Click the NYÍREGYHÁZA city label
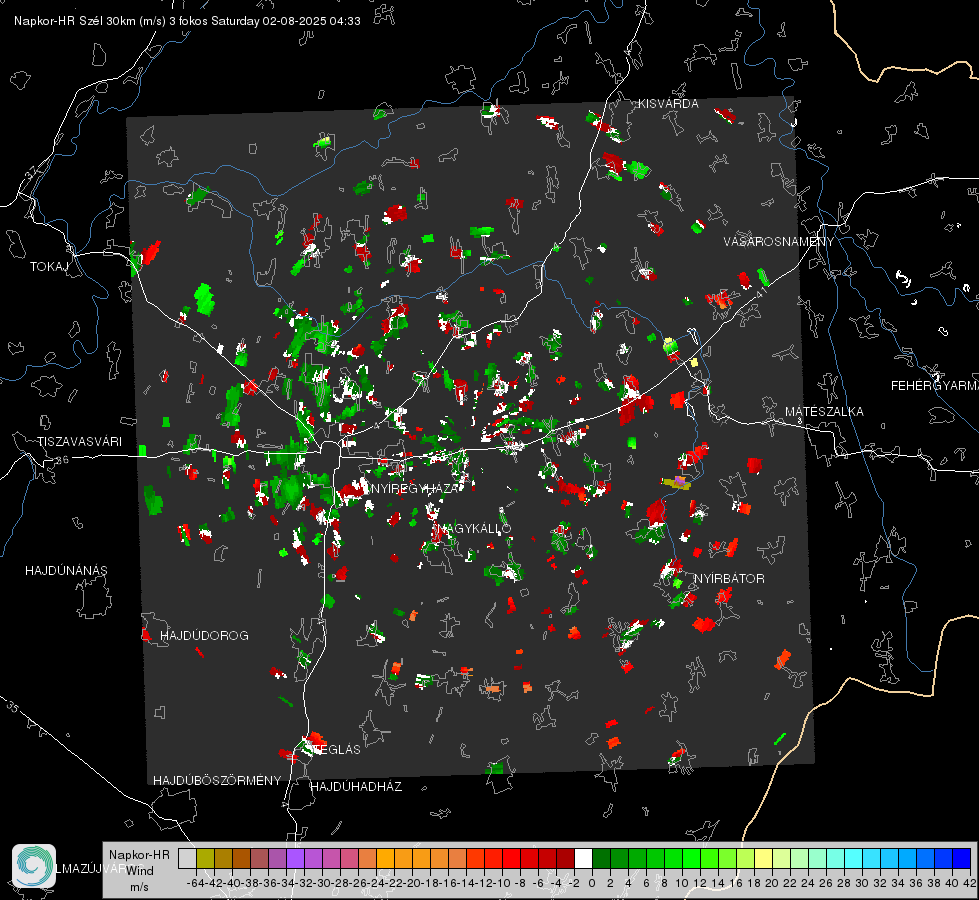This screenshot has height=900, width=979. pyautogui.click(x=414, y=488)
